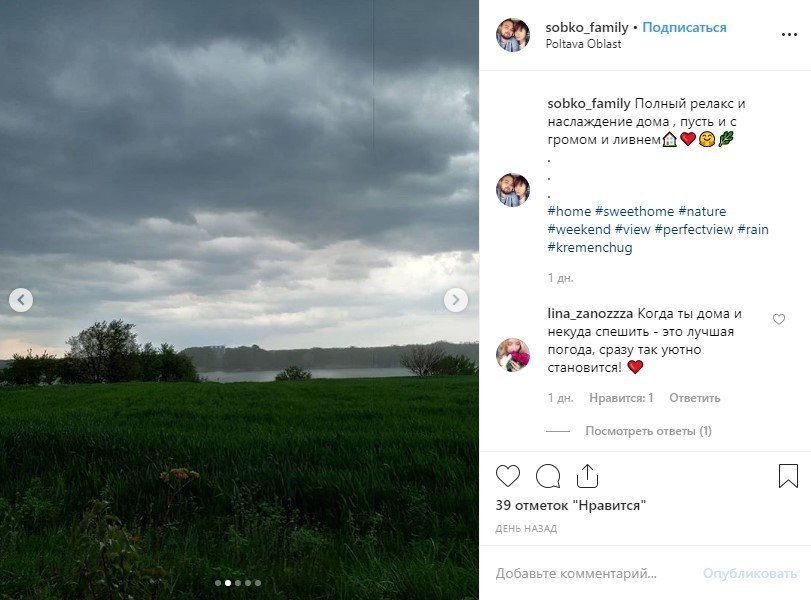Open lina_zanozzza's avatar picture
811x600 pixels.
513,355
